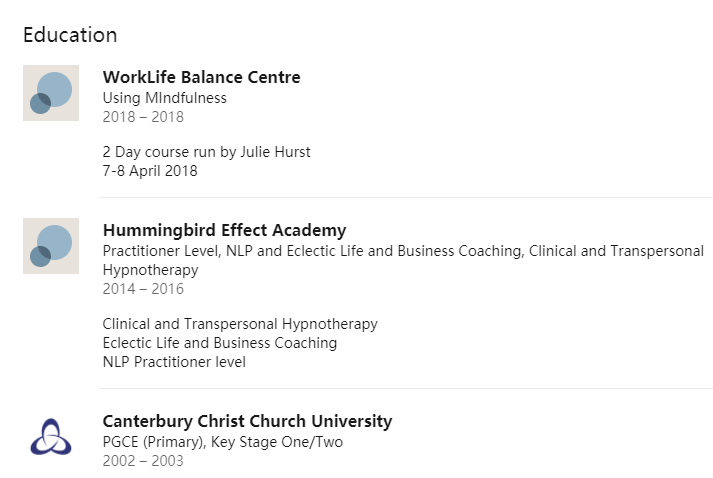Open WorkLife Balance Centre school link

(201, 77)
